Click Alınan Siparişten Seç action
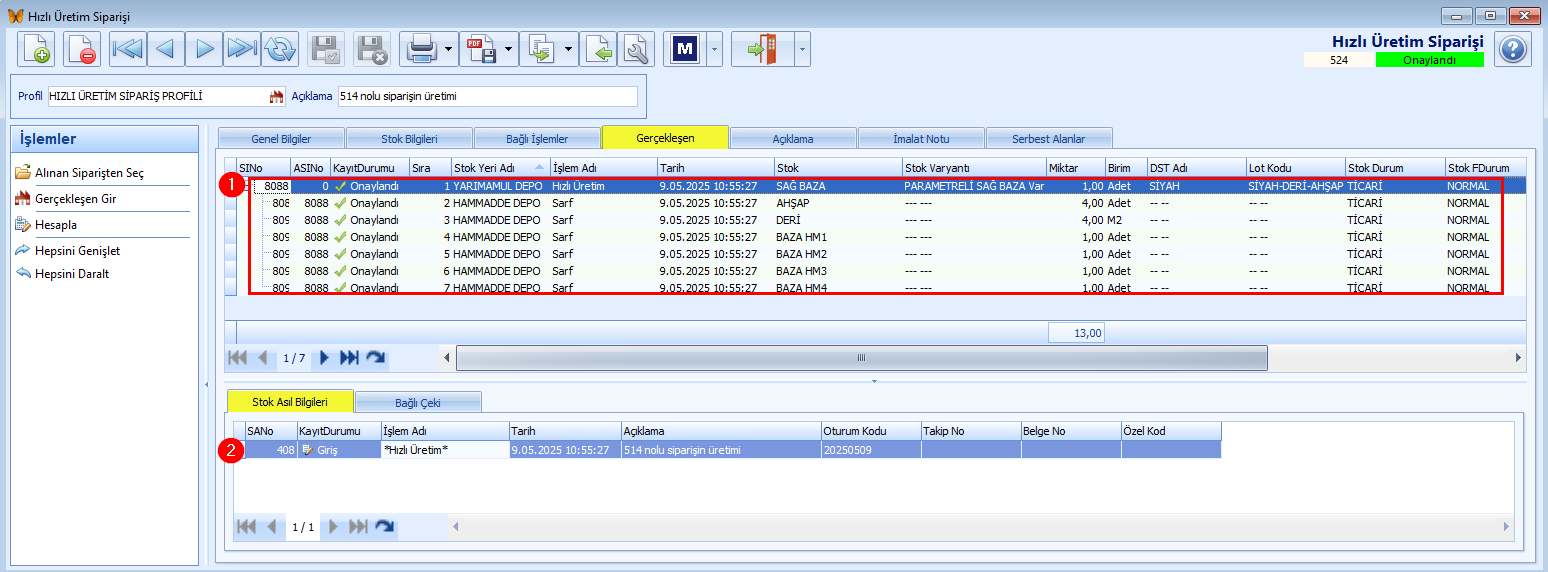Viewport: 1548px width, 572px height. click(x=89, y=173)
